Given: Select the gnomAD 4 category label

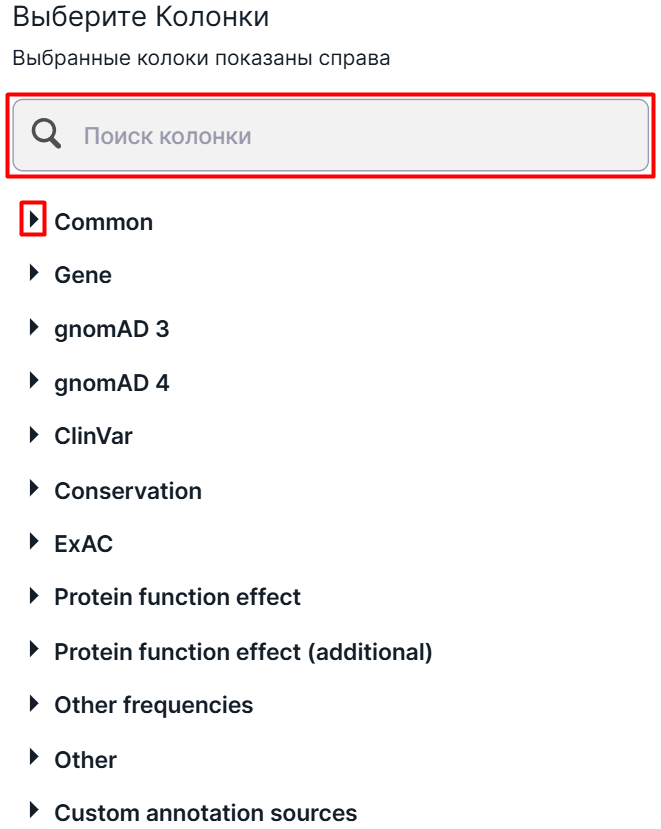Looking at the screenshot, I should (x=112, y=384).
